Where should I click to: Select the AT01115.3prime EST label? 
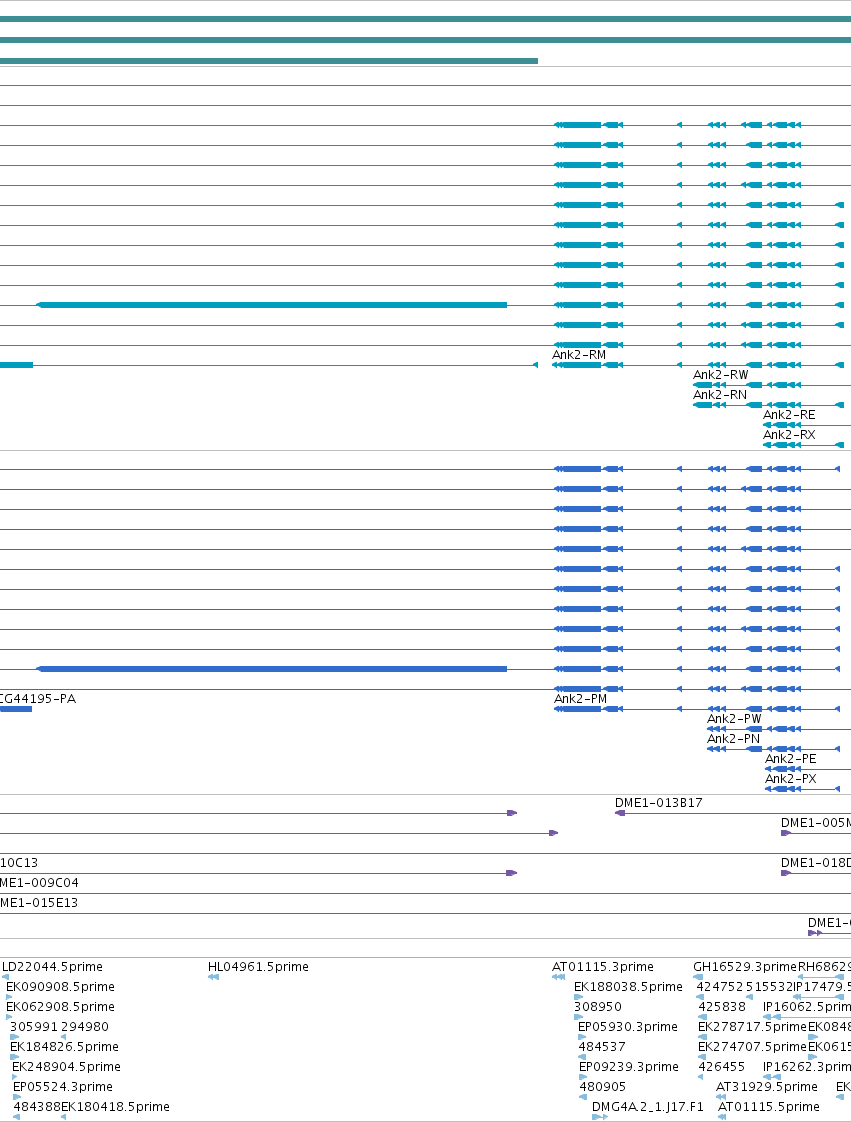point(603,967)
